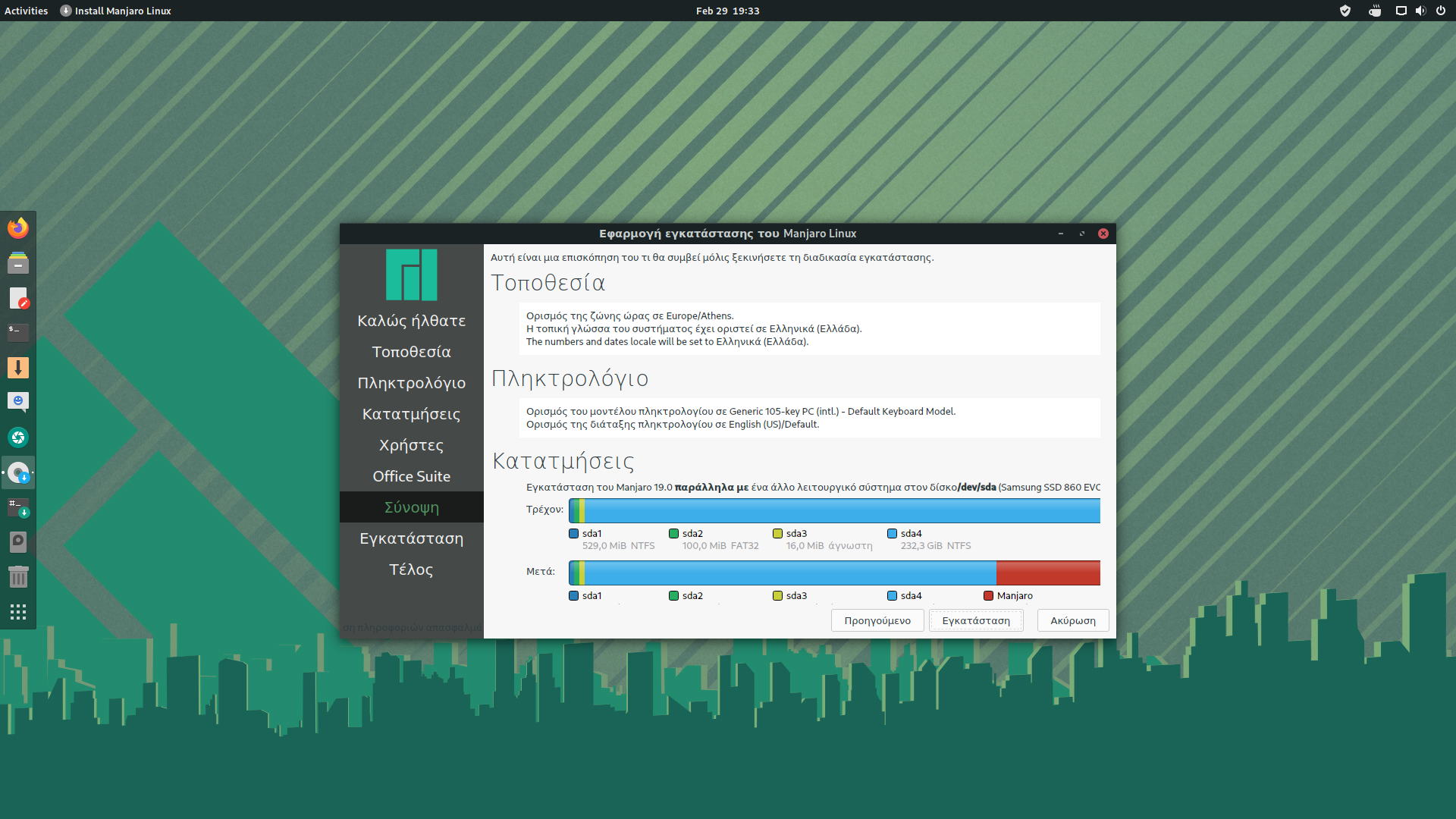Open the Install Manjaro Linux app menu

[x=116, y=11]
